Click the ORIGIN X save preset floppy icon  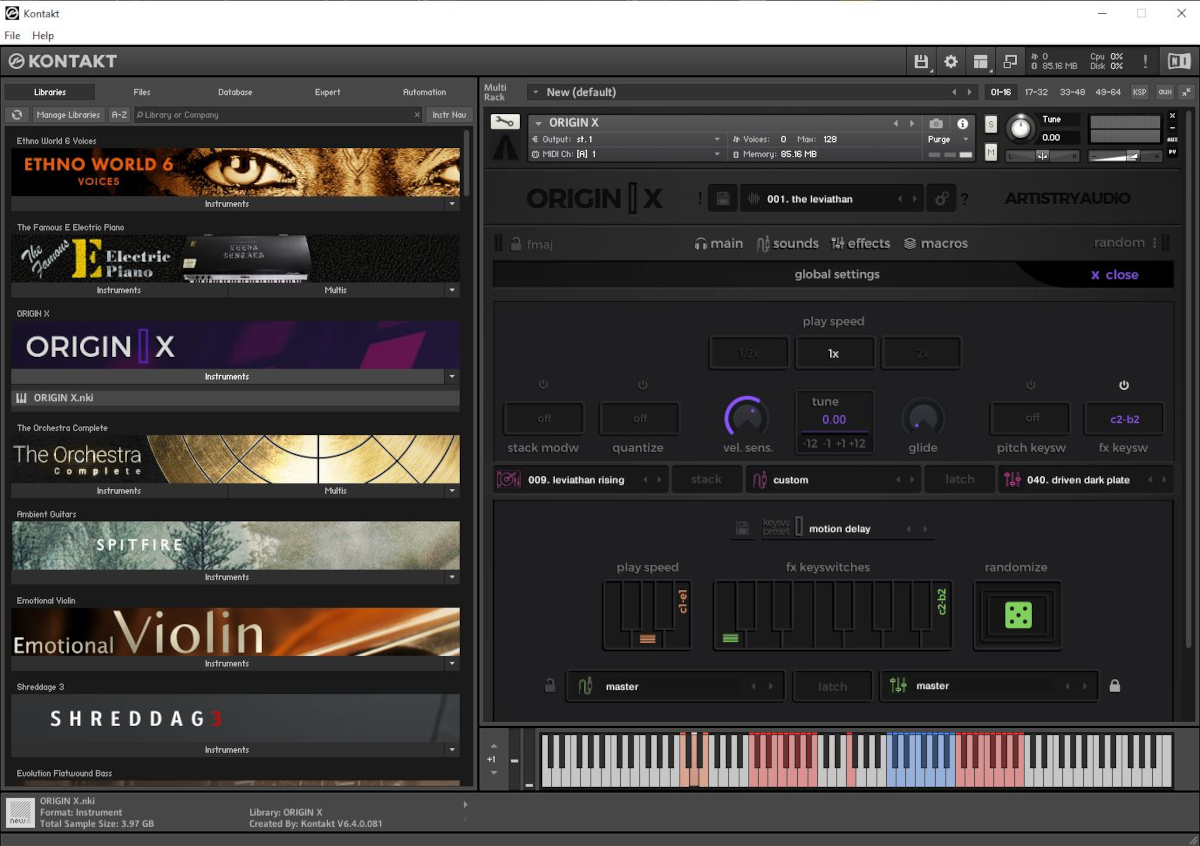tap(723, 199)
